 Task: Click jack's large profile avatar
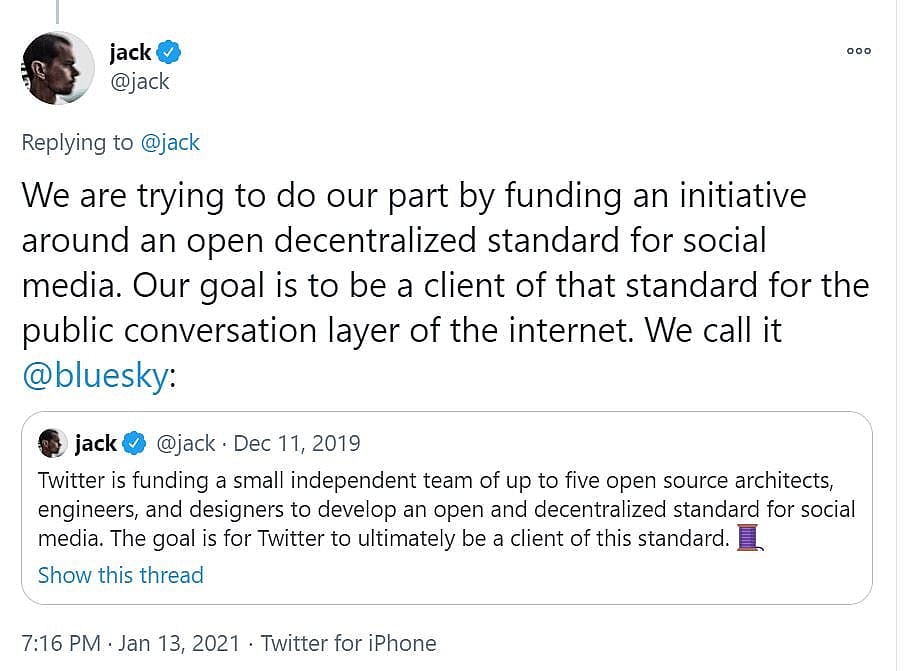coord(58,67)
